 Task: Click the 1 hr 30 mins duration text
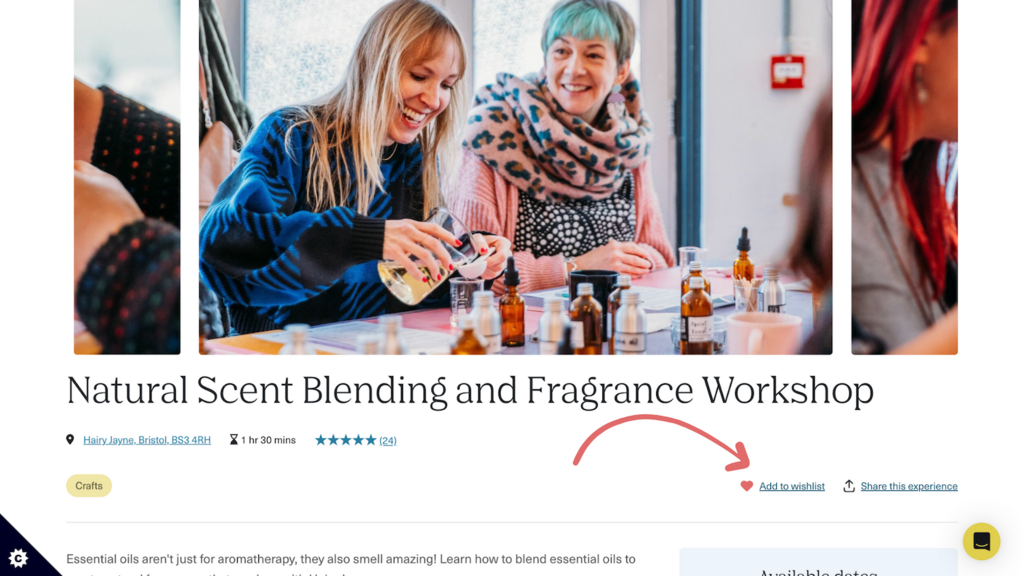tap(268, 440)
